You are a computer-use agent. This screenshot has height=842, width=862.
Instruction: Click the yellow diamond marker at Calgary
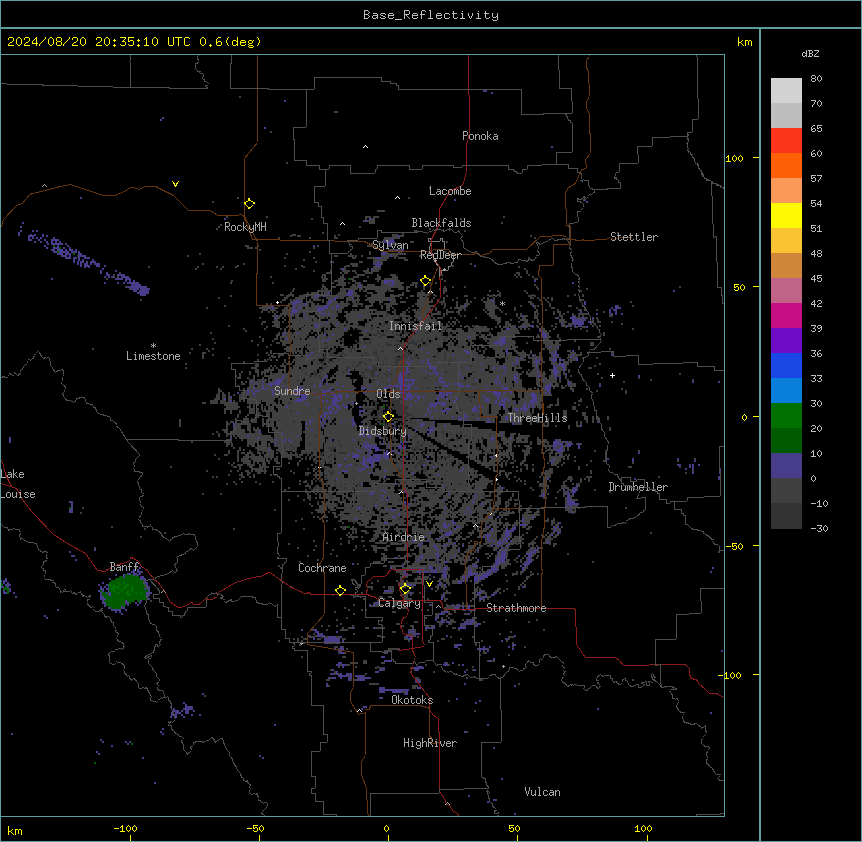click(x=405, y=589)
